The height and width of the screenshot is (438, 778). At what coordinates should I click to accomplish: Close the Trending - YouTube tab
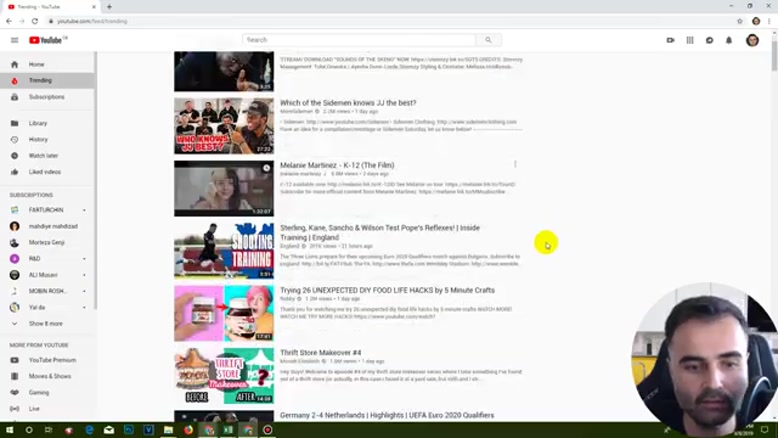[x=94, y=7]
